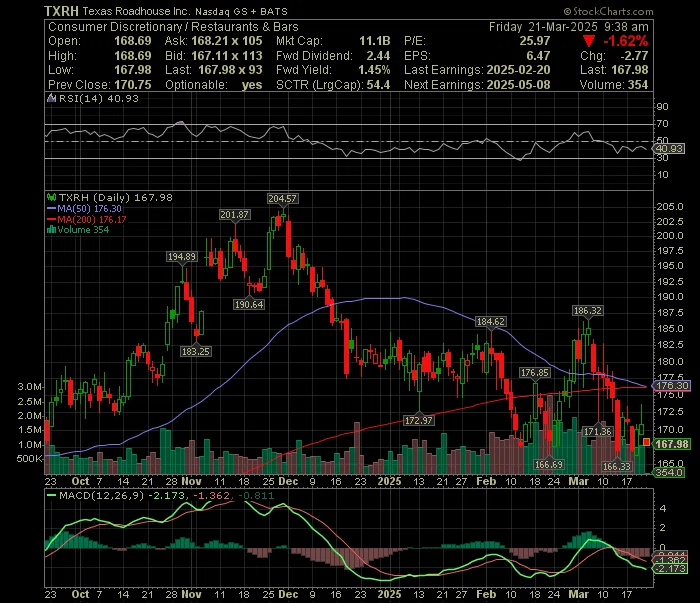Click the Feb label on MACD panel date axis
The height and width of the screenshot is (603, 700).
[x=486, y=595]
